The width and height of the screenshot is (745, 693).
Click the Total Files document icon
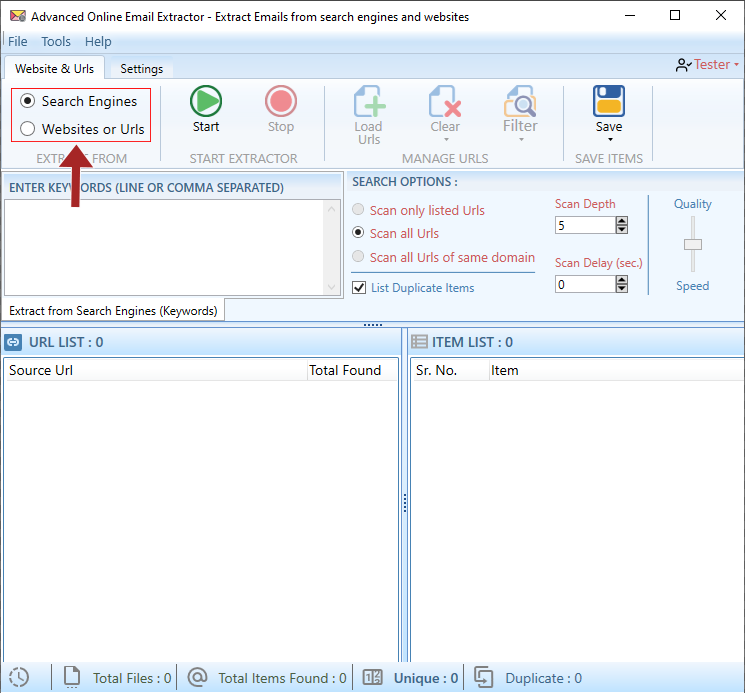(72, 677)
